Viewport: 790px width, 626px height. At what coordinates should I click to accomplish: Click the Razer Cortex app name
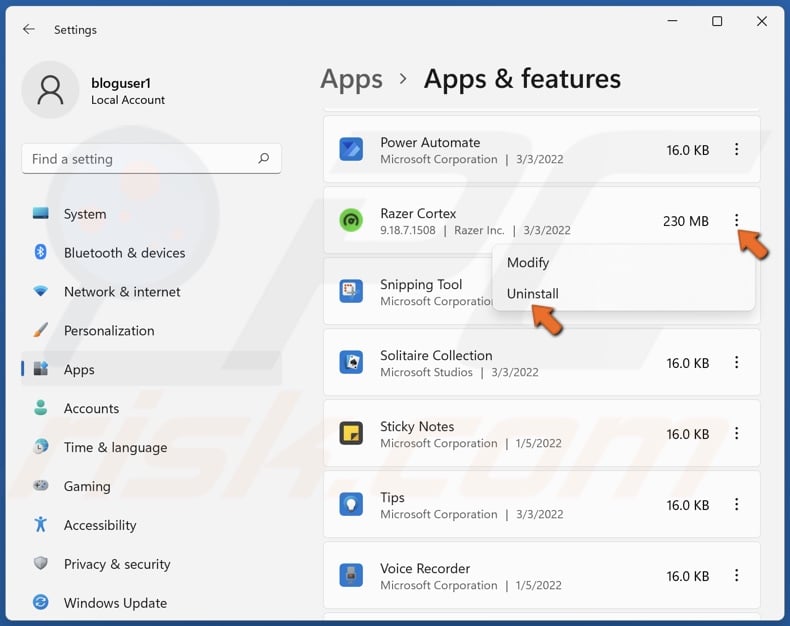coord(418,213)
